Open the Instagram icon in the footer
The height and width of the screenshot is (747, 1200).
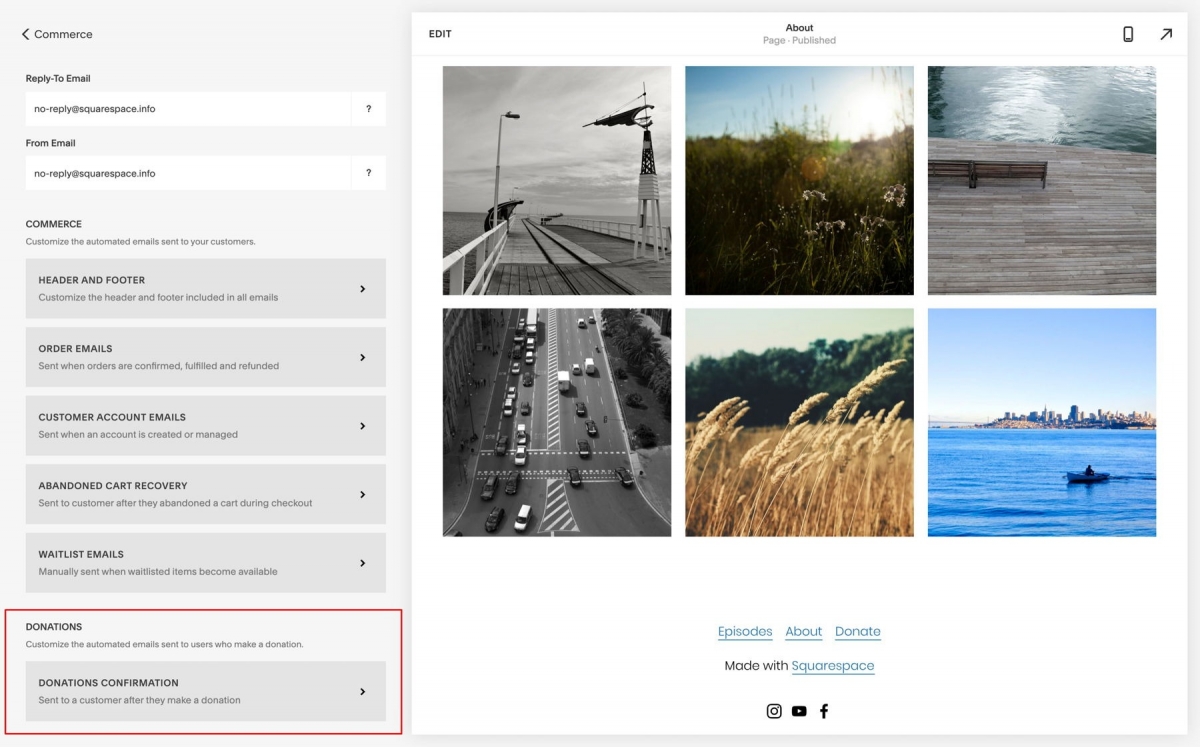774,710
